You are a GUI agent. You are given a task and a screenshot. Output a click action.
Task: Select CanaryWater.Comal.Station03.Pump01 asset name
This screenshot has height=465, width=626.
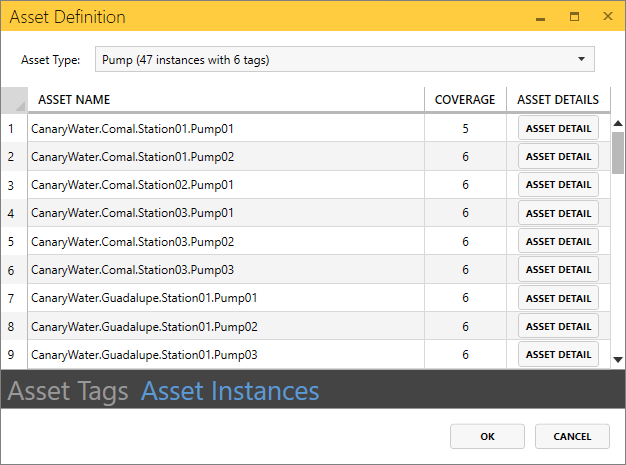tap(132, 213)
